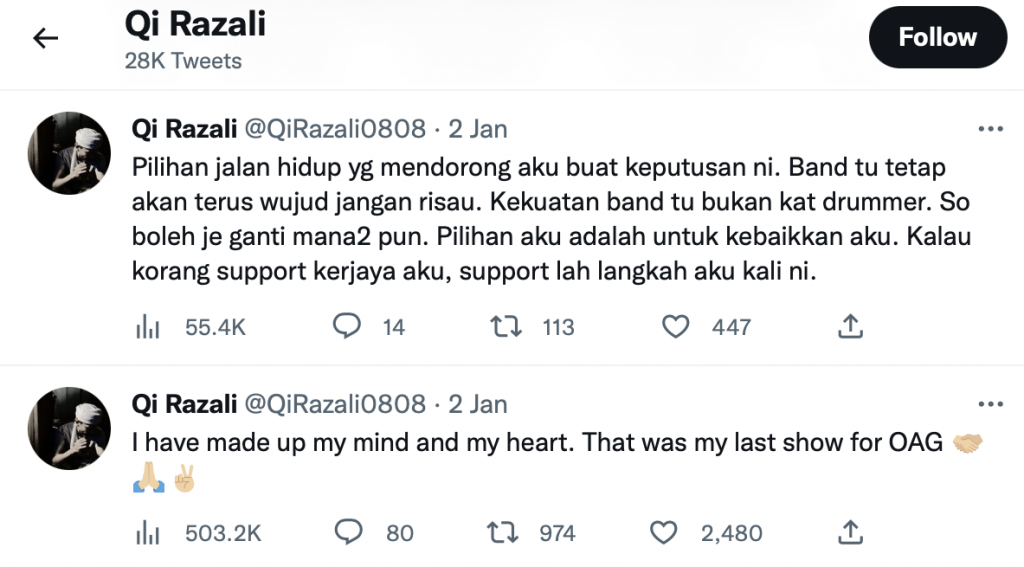Click the Qi Razali name on second tweet

coord(184,404)
